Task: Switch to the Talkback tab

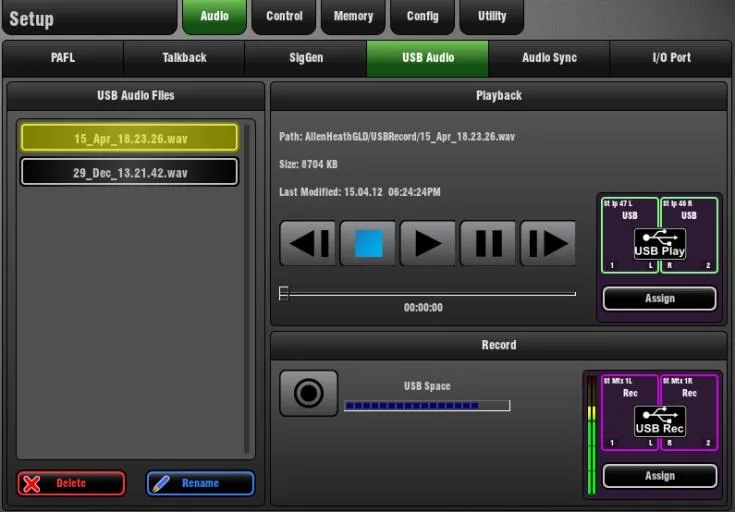Action: pos(184,58)
